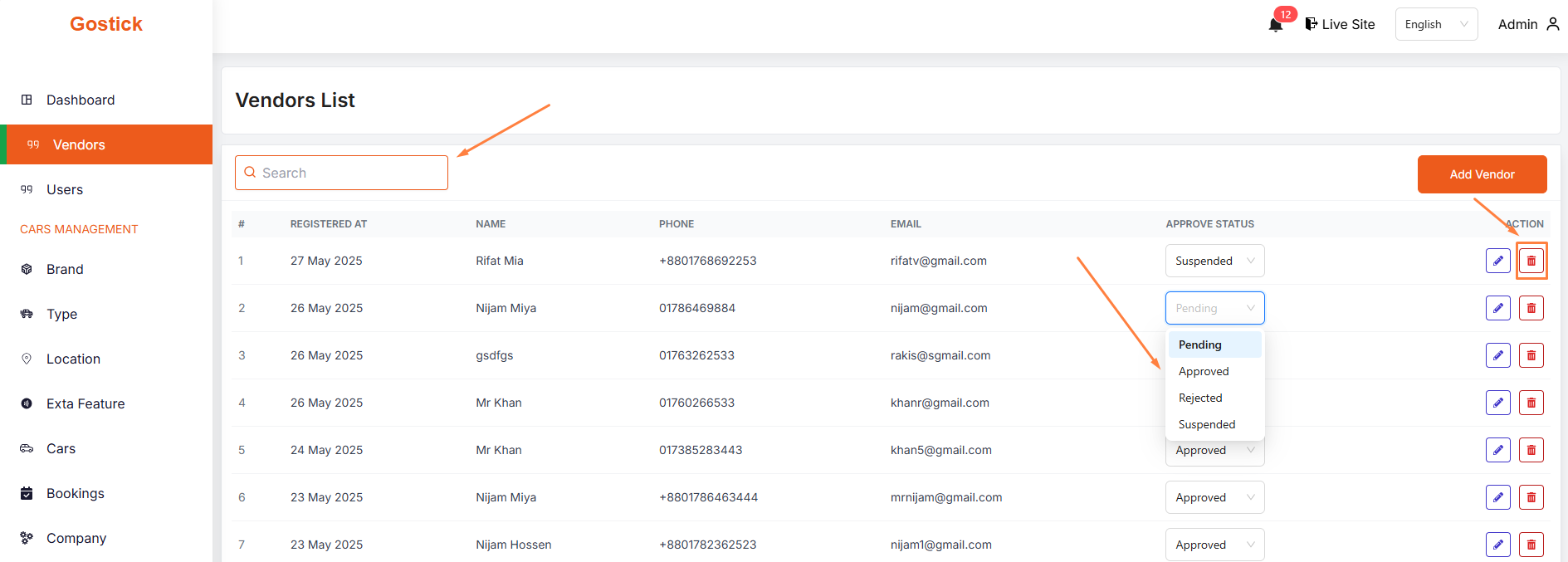Viewport: 1568px width, 562px height.
Task: Open the Live Site link
Action: (x=1340, y=24)
